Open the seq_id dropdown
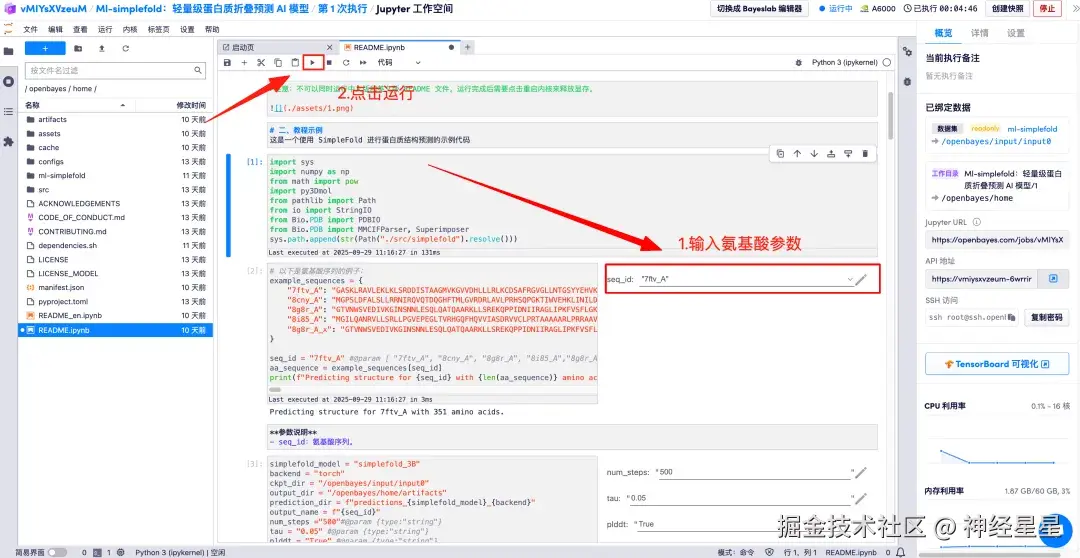This screenshot has width=1080, height=558. (747, 279)
